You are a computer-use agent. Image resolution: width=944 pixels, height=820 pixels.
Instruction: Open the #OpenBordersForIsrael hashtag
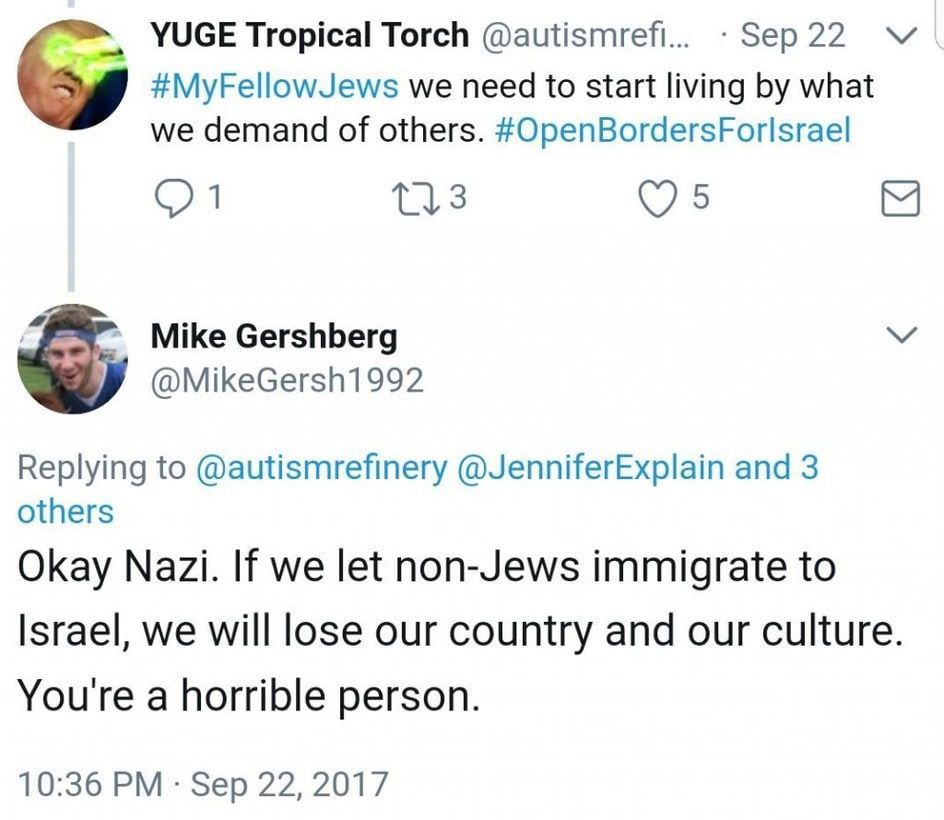pos(672,129)
